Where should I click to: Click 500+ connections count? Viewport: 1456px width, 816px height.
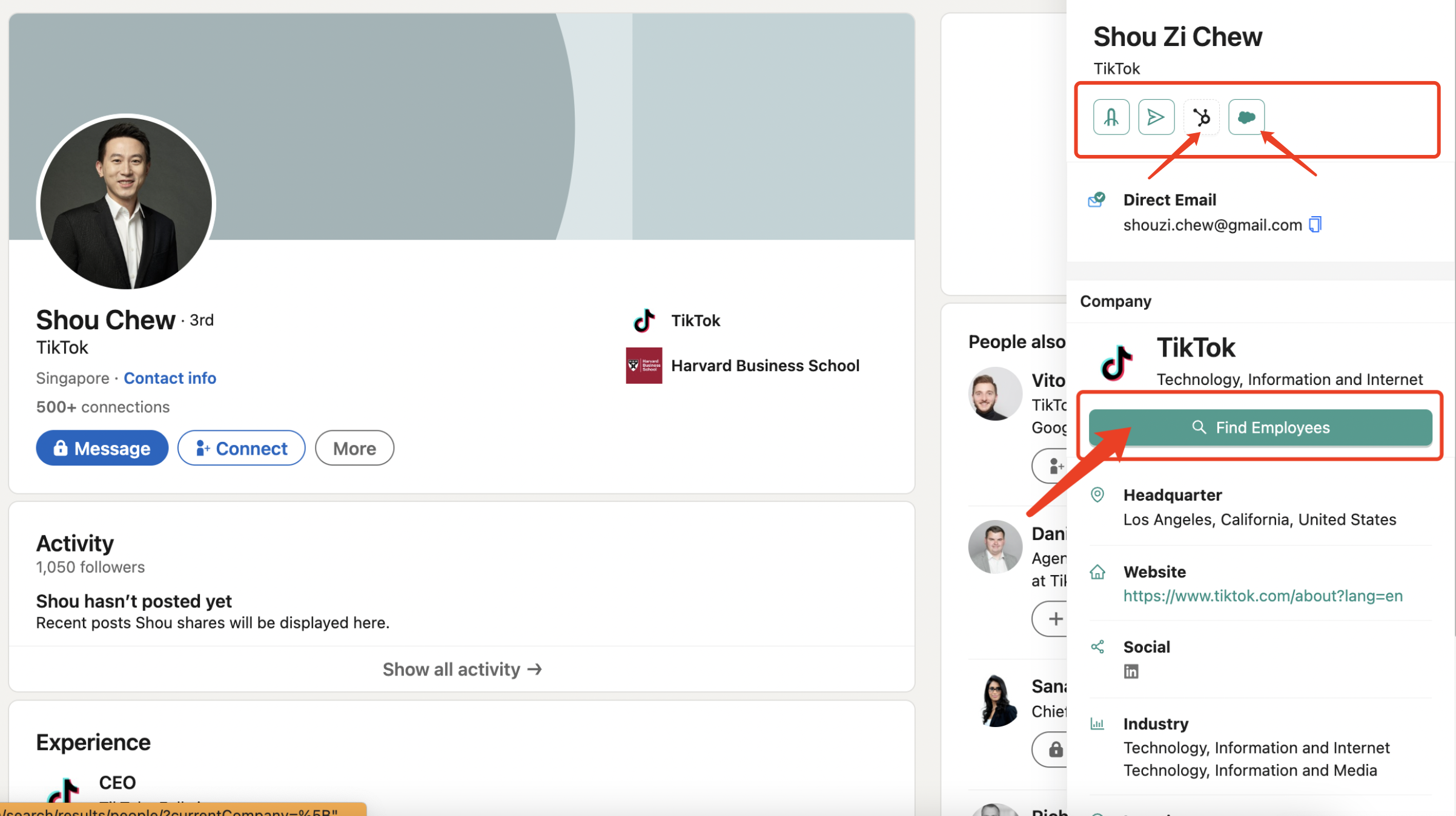click(x=102, y=407)
